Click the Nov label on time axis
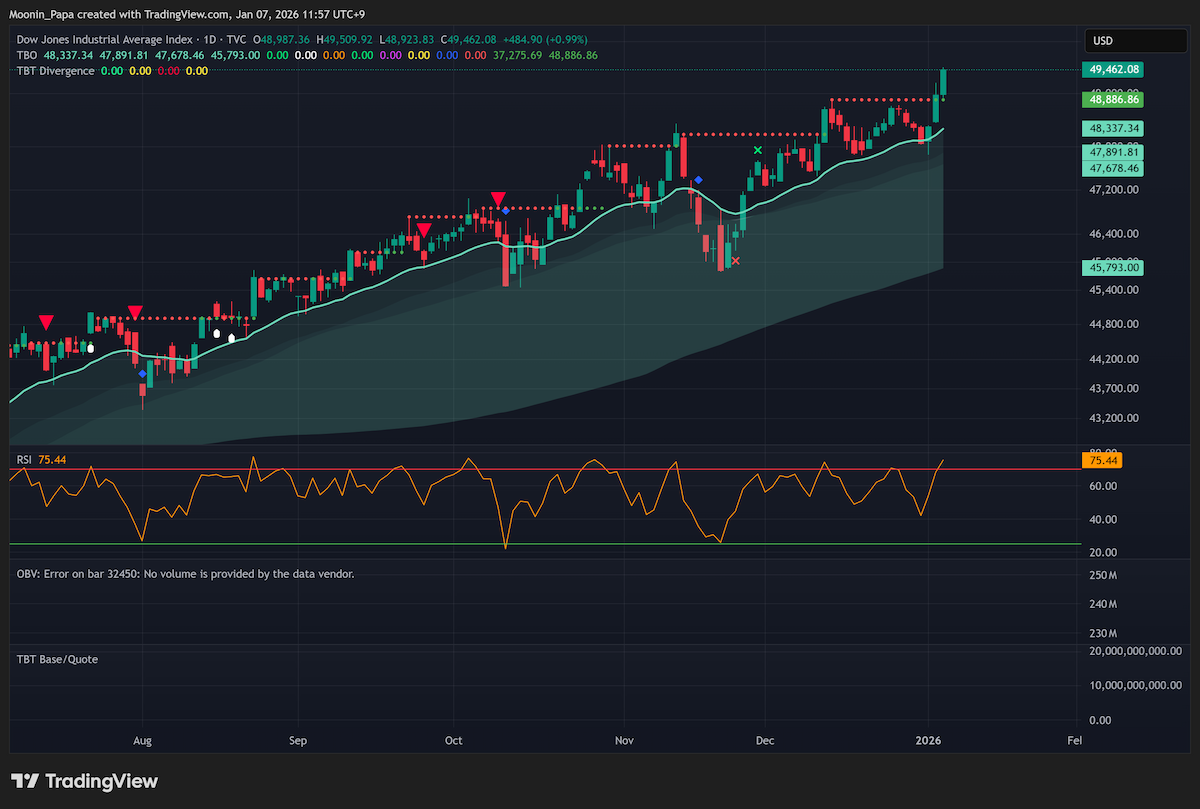Viewport: 1200px width, 809px height. tap(625, 741)
